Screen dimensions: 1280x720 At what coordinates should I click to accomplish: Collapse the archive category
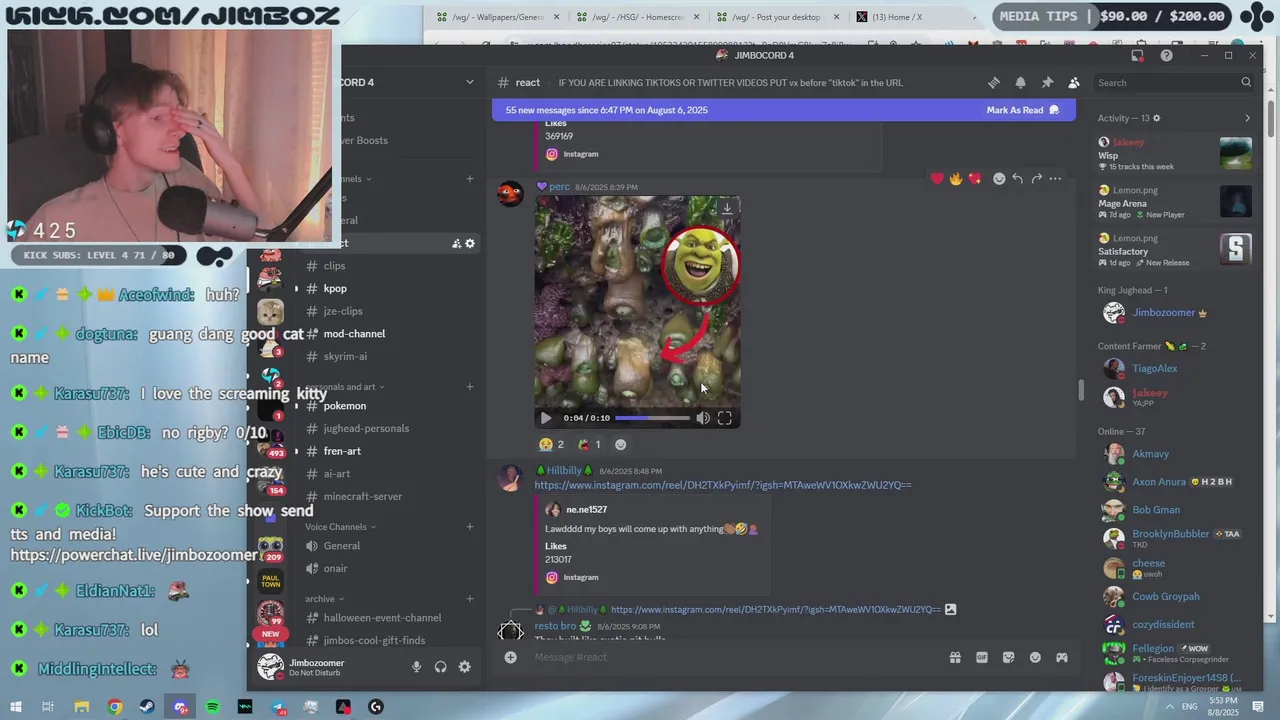coord(324,599)
